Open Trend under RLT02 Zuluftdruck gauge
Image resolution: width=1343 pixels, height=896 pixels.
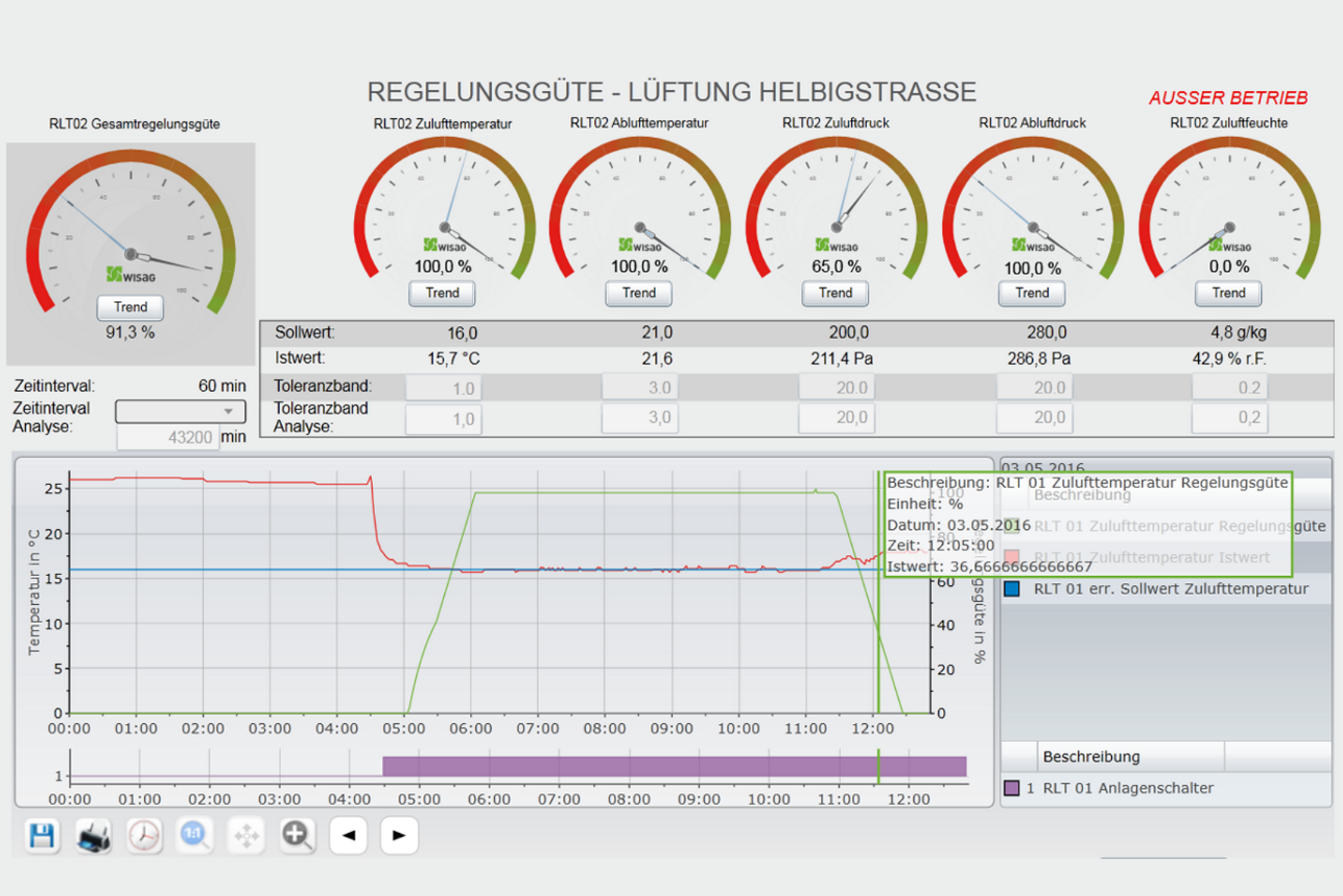click(835, 293)
